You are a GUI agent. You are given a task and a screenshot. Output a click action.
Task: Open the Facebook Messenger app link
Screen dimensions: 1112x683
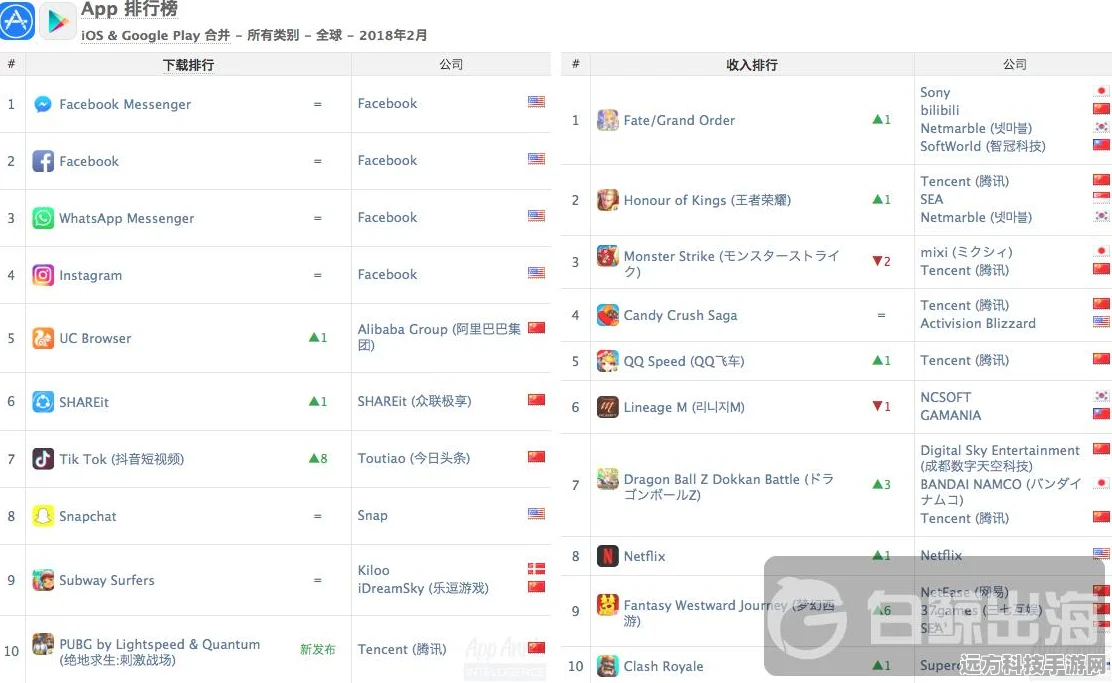tap(125, 104)
